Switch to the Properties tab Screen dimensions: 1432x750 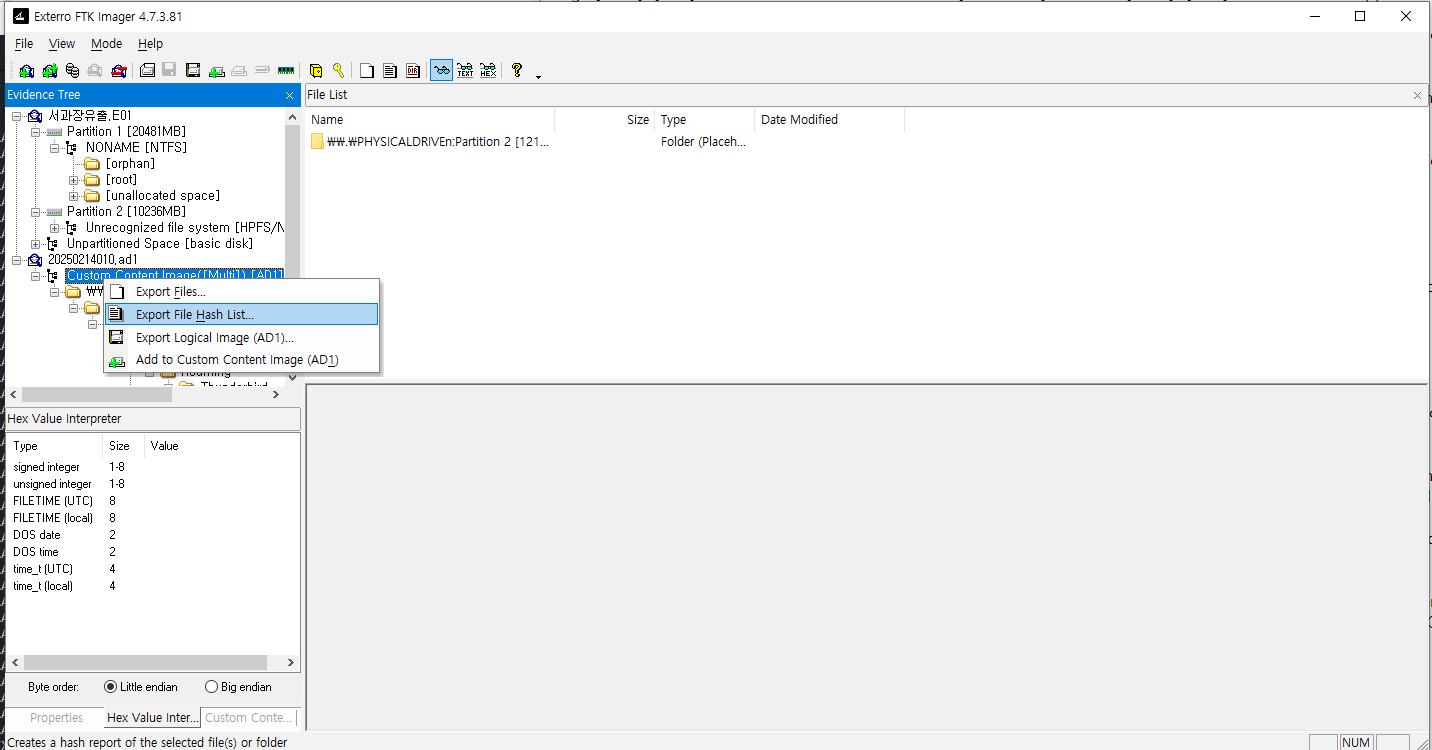tap(56, 718)
